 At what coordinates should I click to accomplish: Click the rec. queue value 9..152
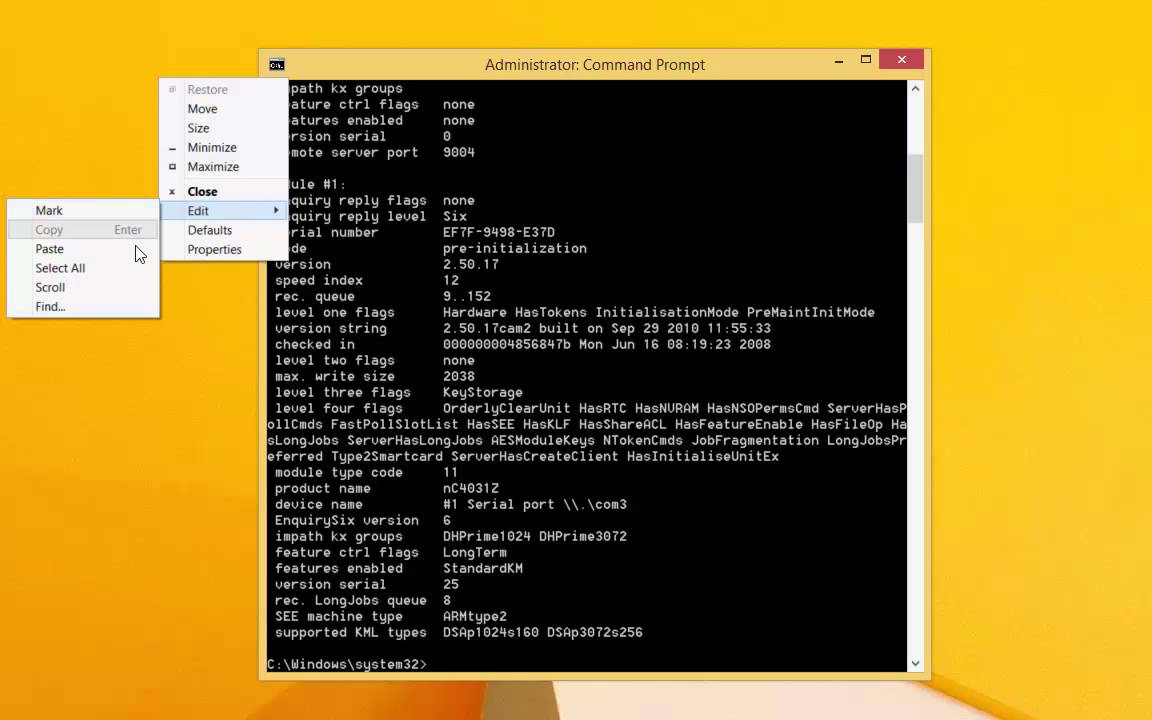pos(467,296)
